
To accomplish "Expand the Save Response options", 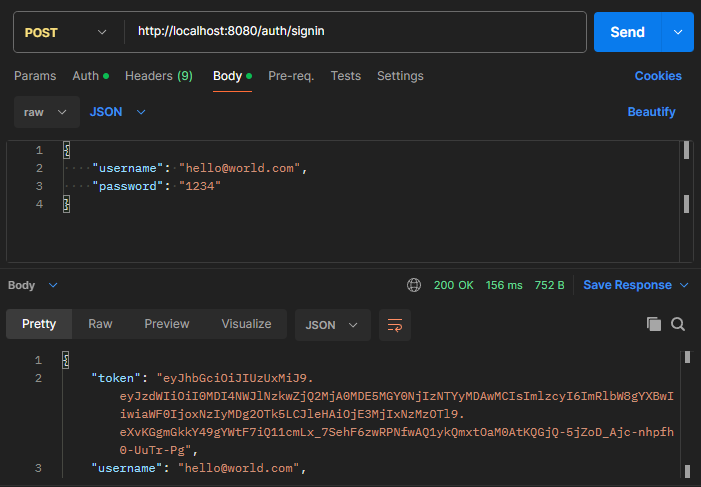I will coord(684,285).
